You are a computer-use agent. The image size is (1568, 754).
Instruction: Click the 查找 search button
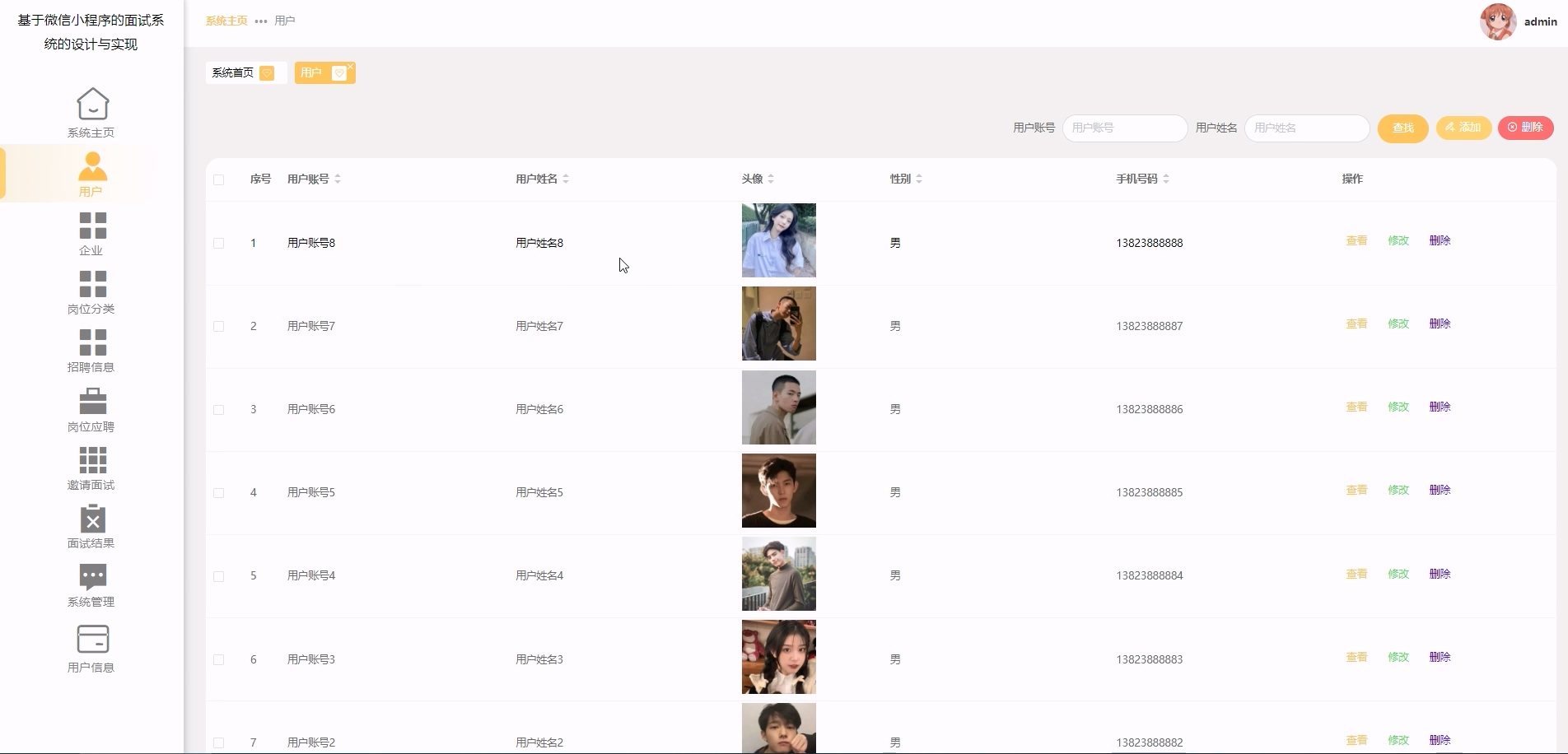(1402, 128)
